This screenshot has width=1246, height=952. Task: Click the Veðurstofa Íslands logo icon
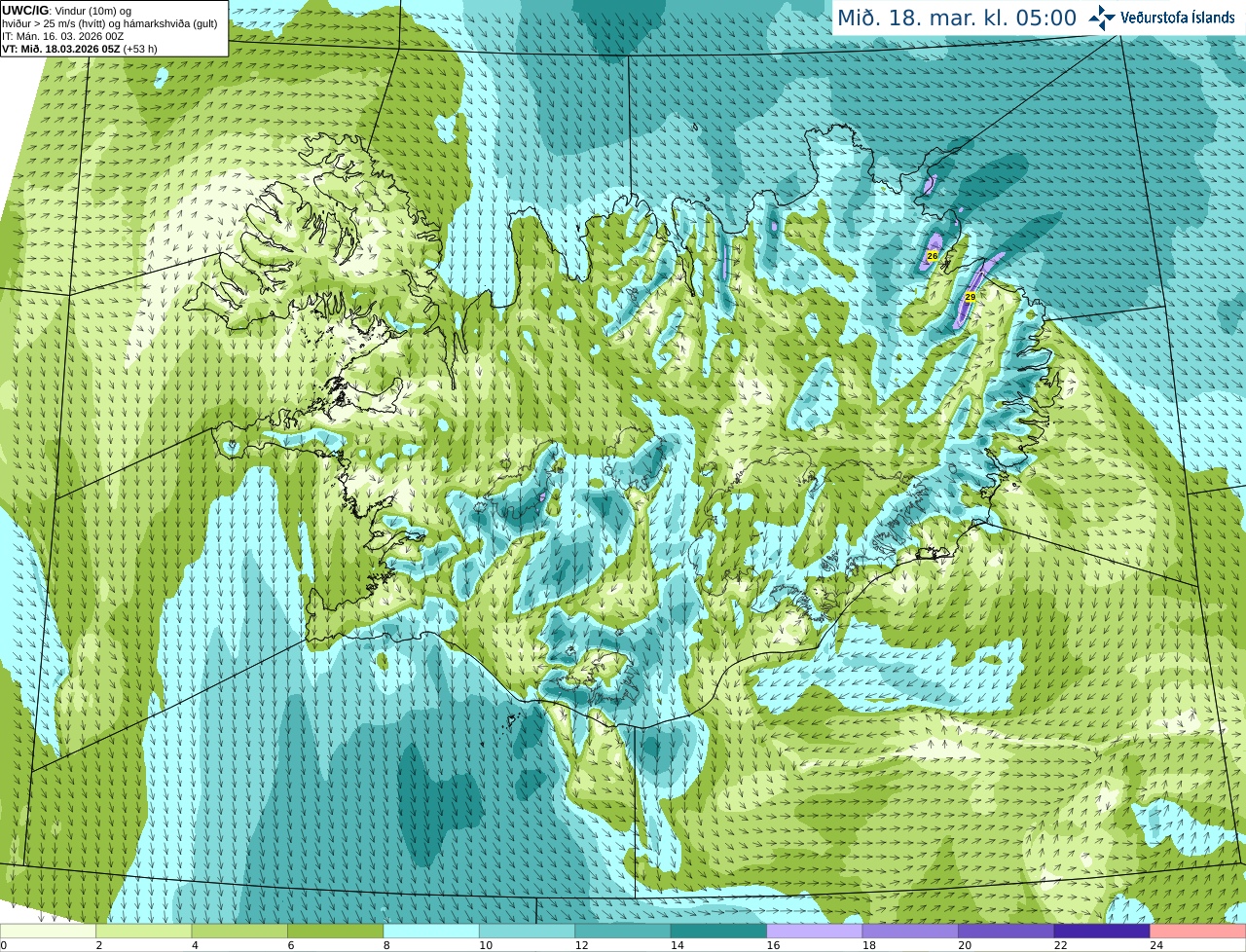(1101, 18)
